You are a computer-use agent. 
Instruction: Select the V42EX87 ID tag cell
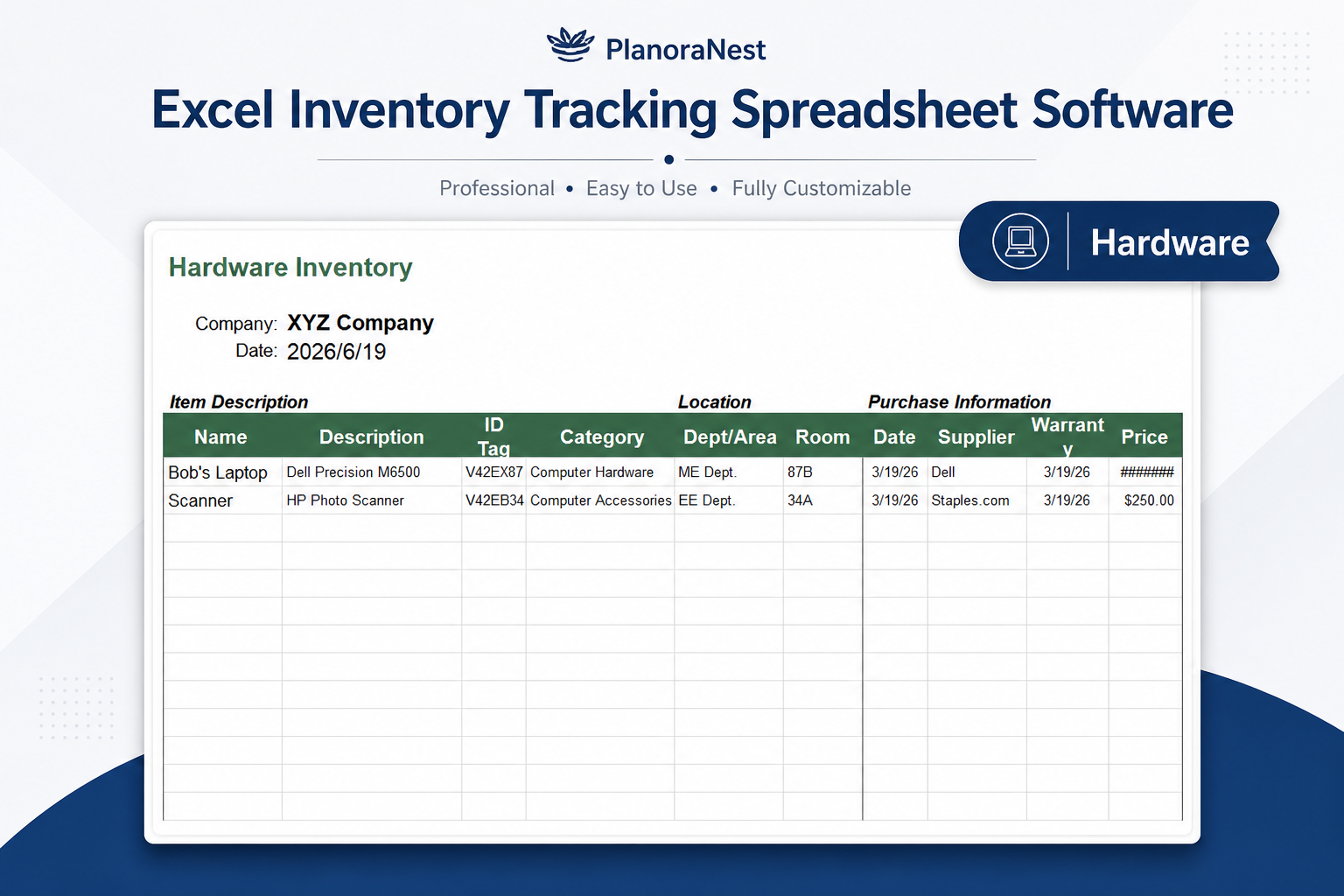click(x=493, y=472)
